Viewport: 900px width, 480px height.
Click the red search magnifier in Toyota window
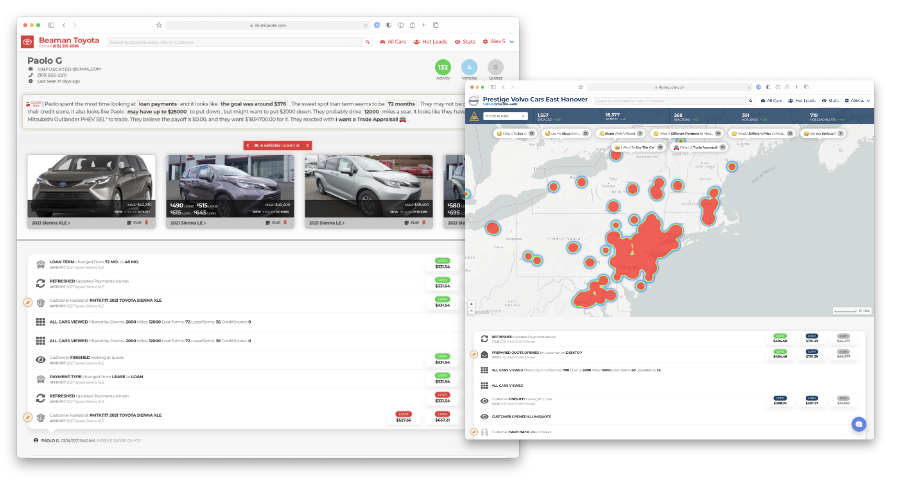367,42
